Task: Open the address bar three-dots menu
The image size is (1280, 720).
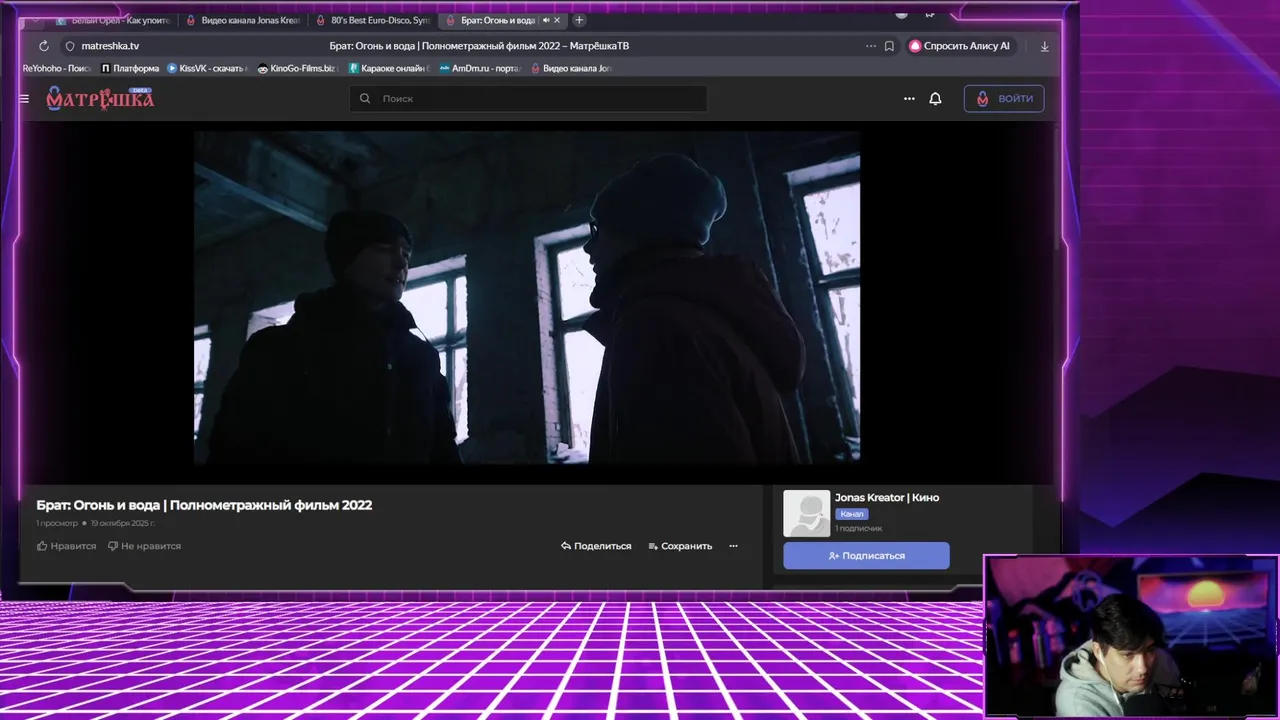Action: pyautogui.click(x=871, y=46)
